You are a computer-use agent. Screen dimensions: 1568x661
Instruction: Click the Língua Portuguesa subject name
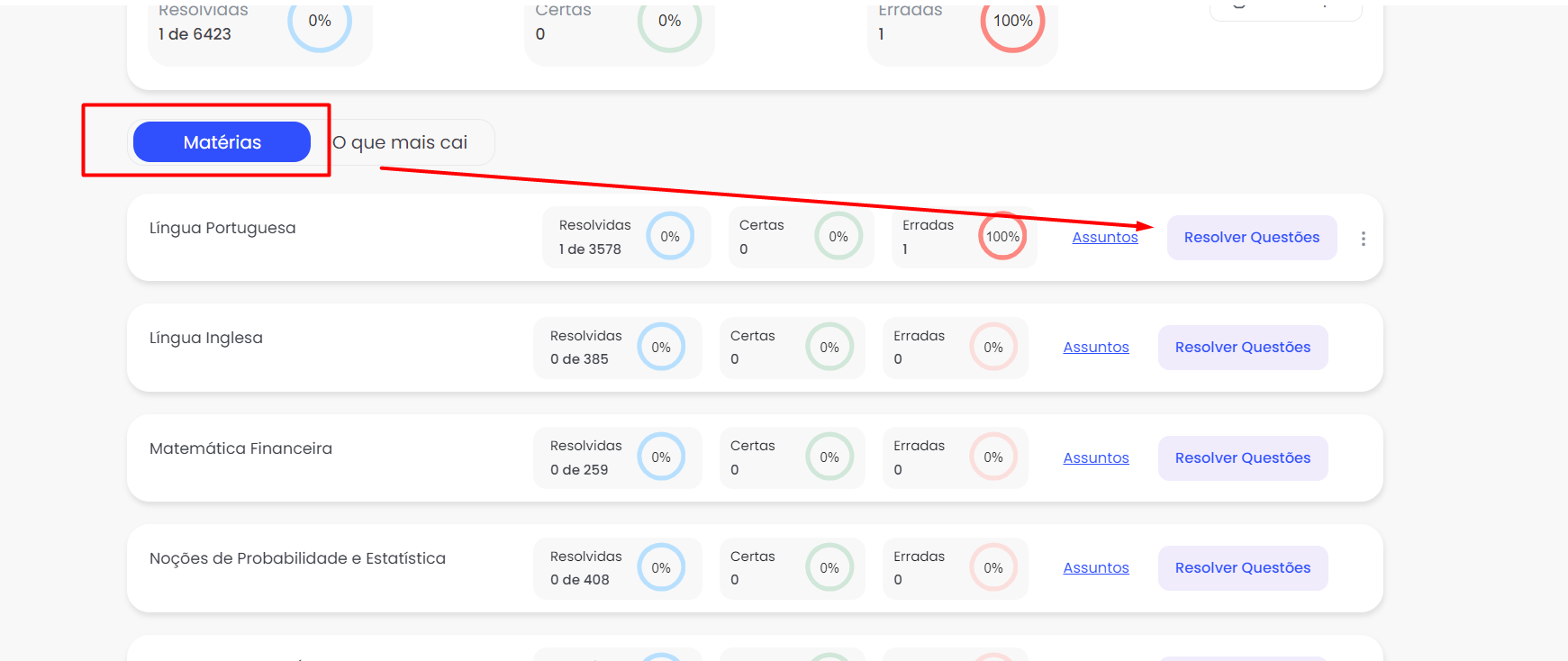[222, 228]
